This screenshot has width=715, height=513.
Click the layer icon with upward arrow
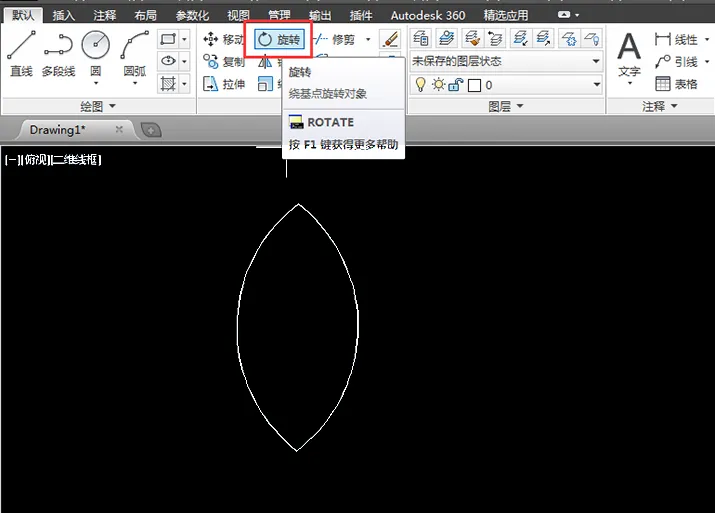tap(543, 39)
